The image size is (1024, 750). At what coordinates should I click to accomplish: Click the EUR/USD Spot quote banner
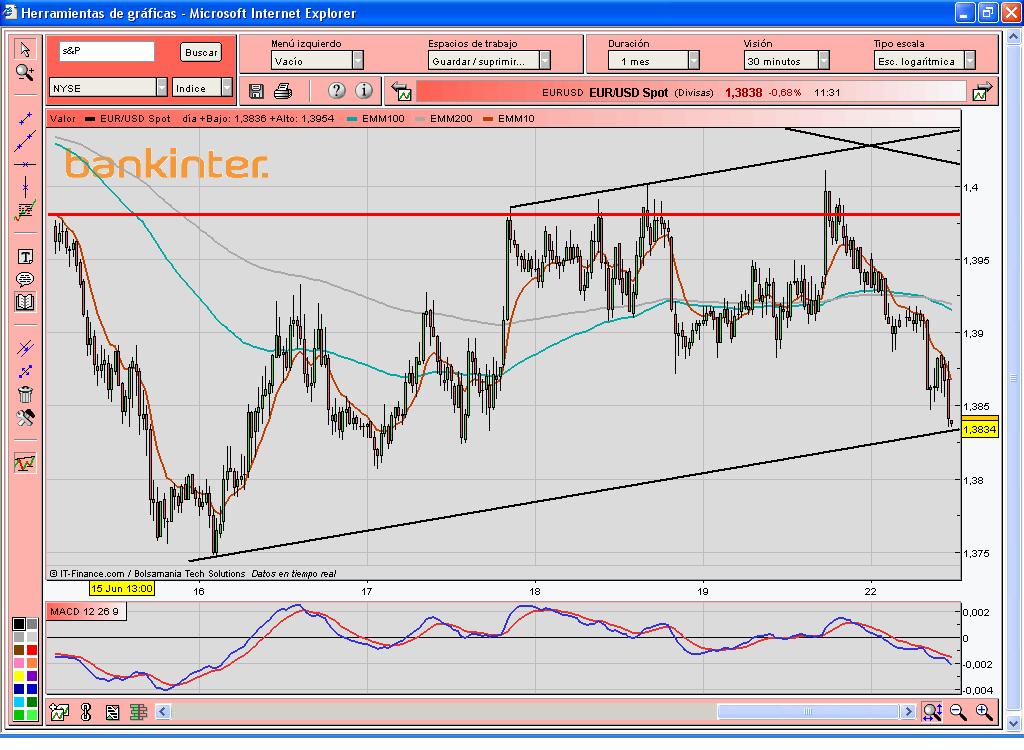click(690, 92)
